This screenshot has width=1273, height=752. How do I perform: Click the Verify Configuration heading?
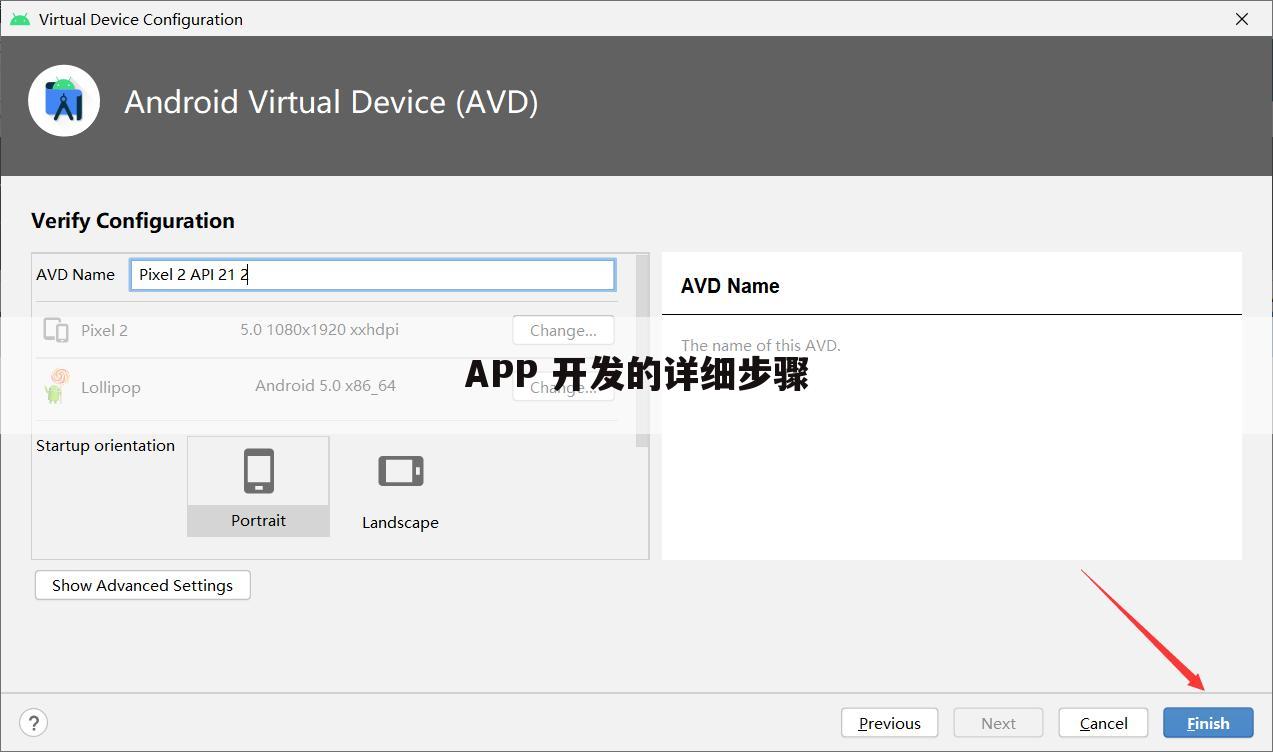tap(133, 220)
